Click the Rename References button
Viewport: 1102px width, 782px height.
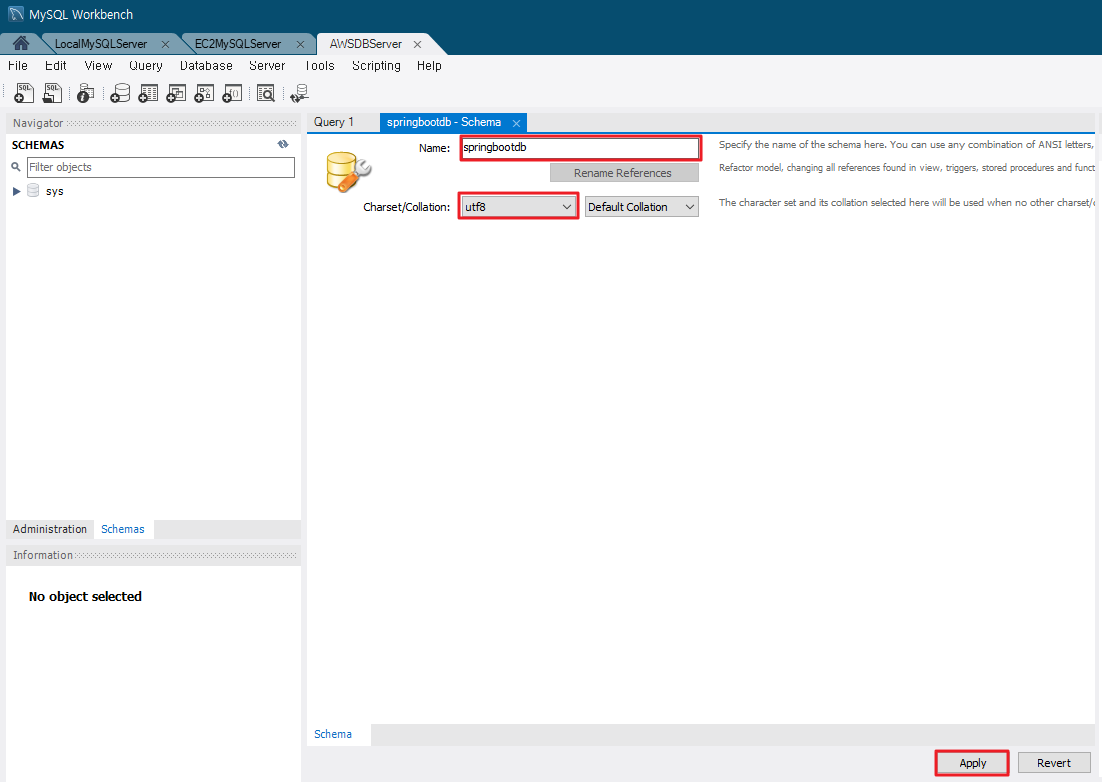[624, 173]
